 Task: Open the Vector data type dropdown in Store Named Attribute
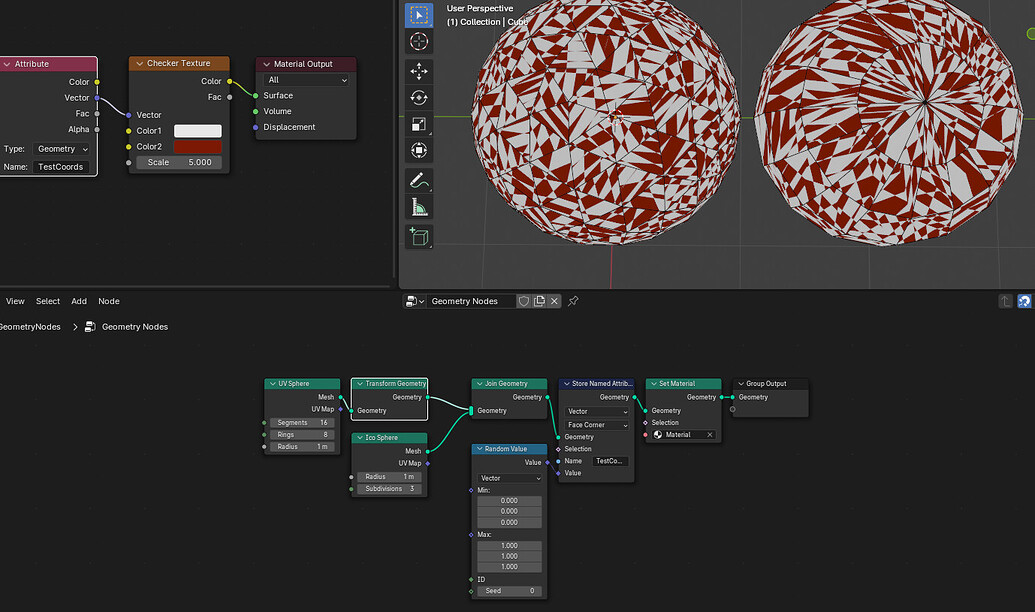click(597, 411)
